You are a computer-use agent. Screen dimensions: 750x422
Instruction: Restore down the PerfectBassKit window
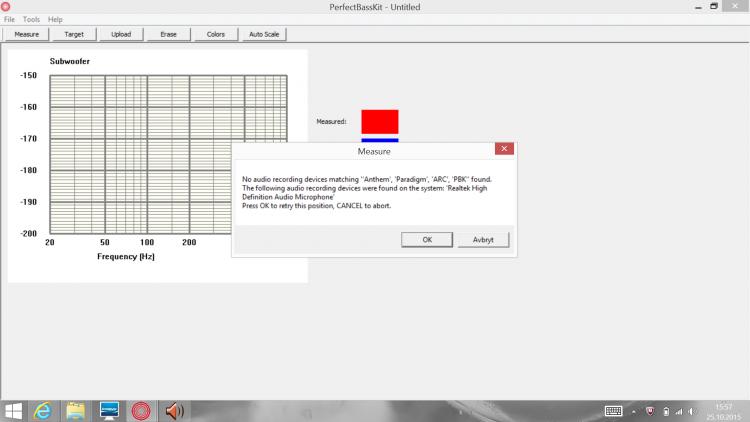point(714,6)
